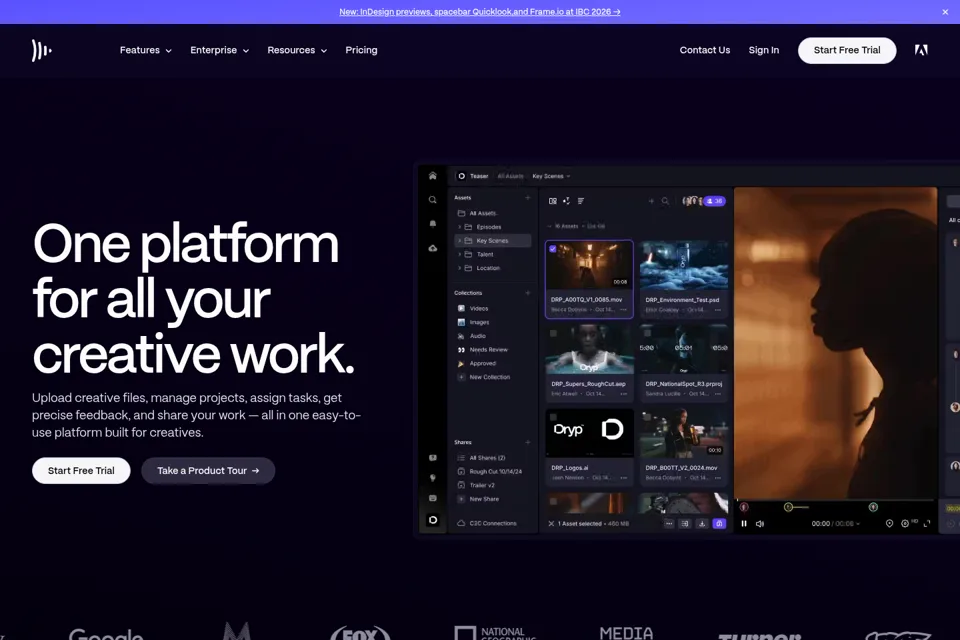Viewport: 960px width, 640px height.
Task: Click the search icon in left app rail
Action: (433, 200)
